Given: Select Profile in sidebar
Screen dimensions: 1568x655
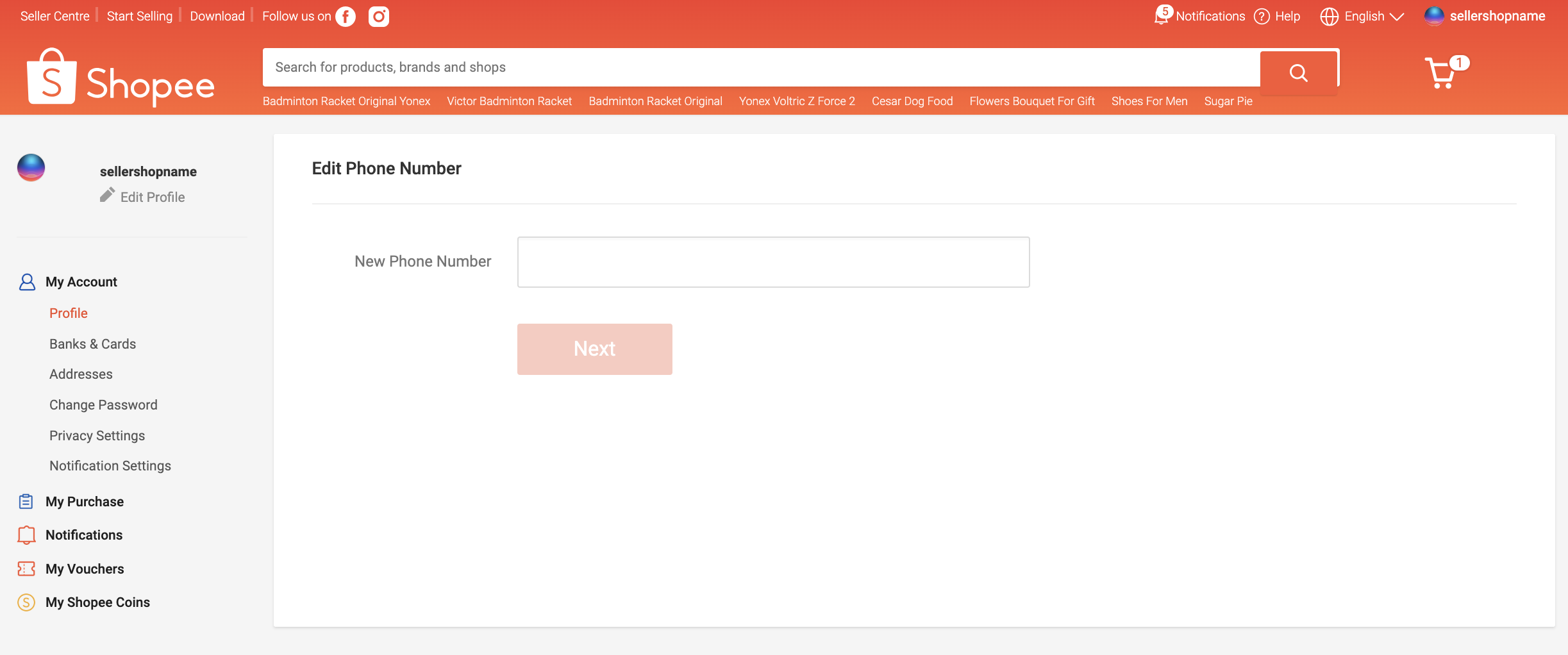Looking at the screenshot, I should point(69,313).
